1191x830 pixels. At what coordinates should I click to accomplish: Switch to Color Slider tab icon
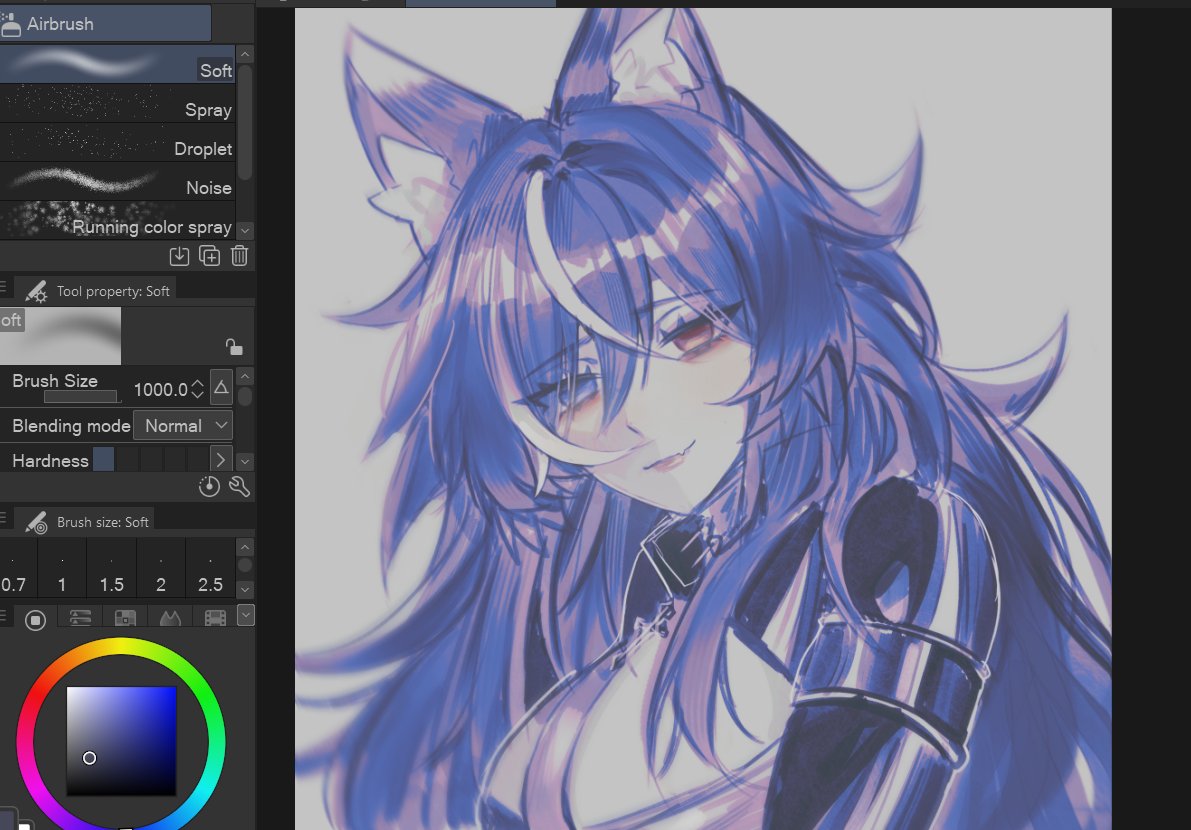[80, 618]
